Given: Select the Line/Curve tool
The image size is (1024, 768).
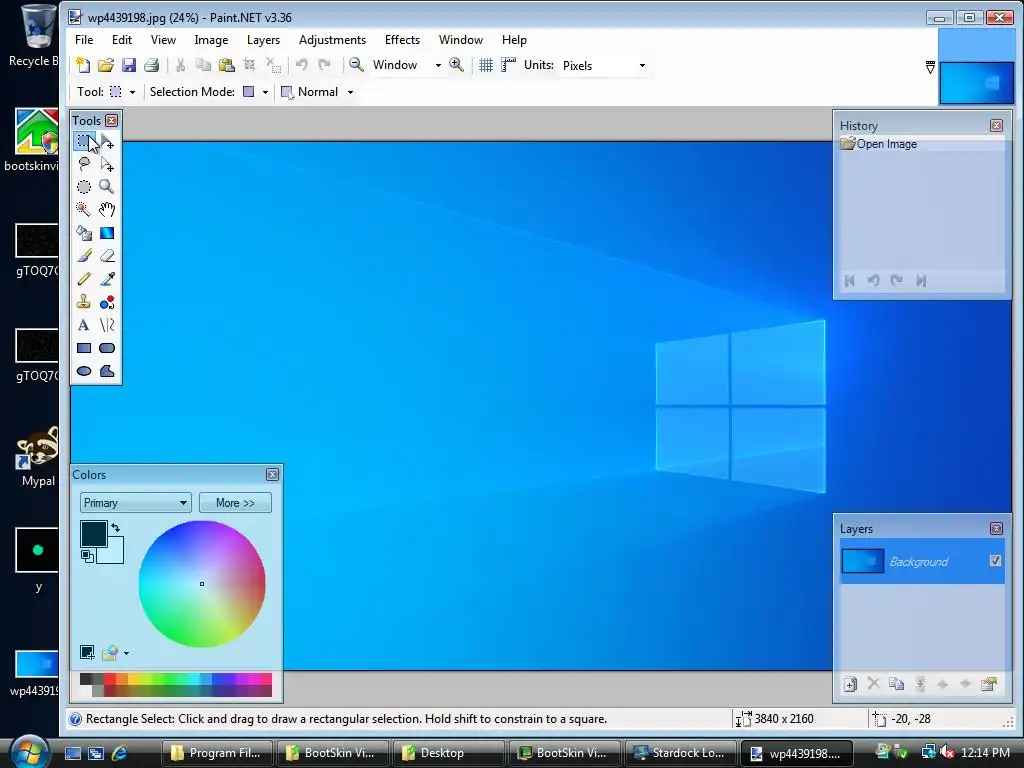Looking at the screenshot, I should pyautogui.click(x=107, y=325).
